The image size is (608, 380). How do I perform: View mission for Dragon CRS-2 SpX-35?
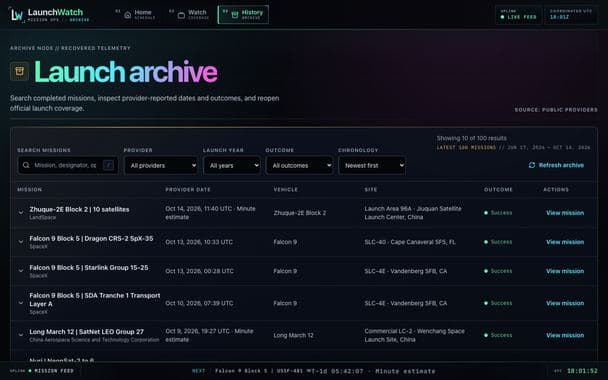(x=565, y=242)
